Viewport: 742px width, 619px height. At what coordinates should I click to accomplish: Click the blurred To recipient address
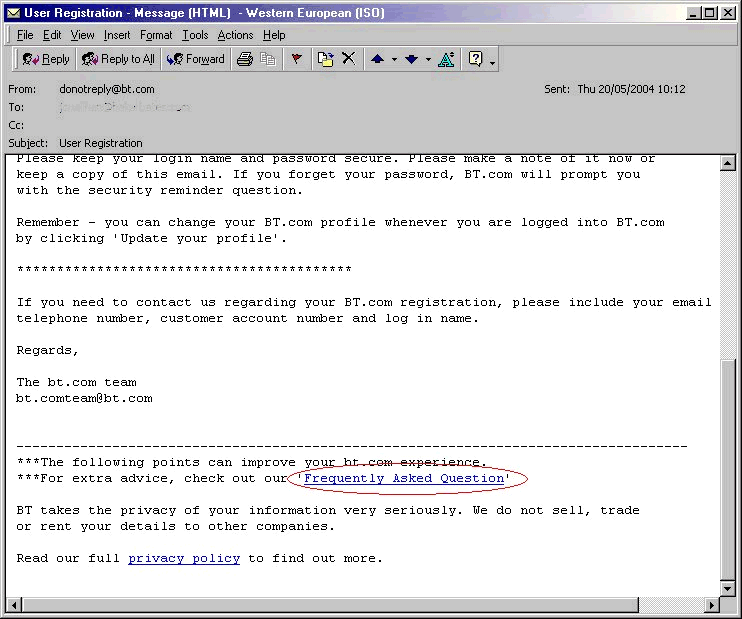coord(124,107)
